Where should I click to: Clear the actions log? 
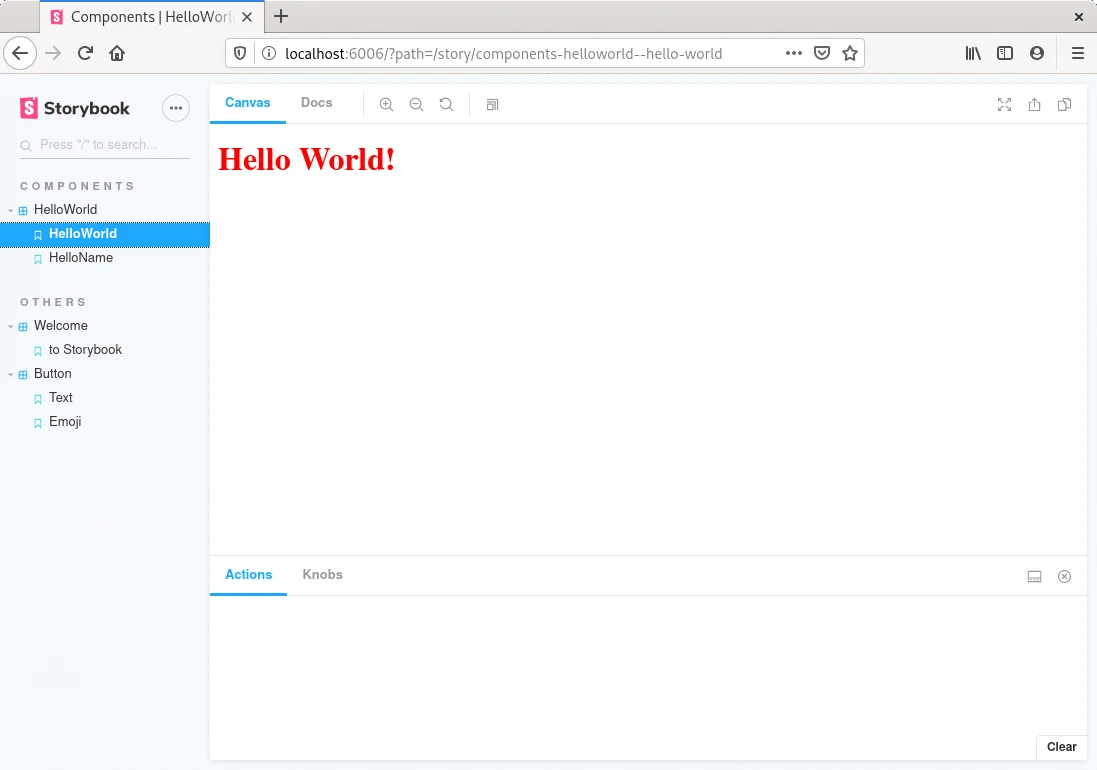pyautogui.click(x=1061, y=747)
